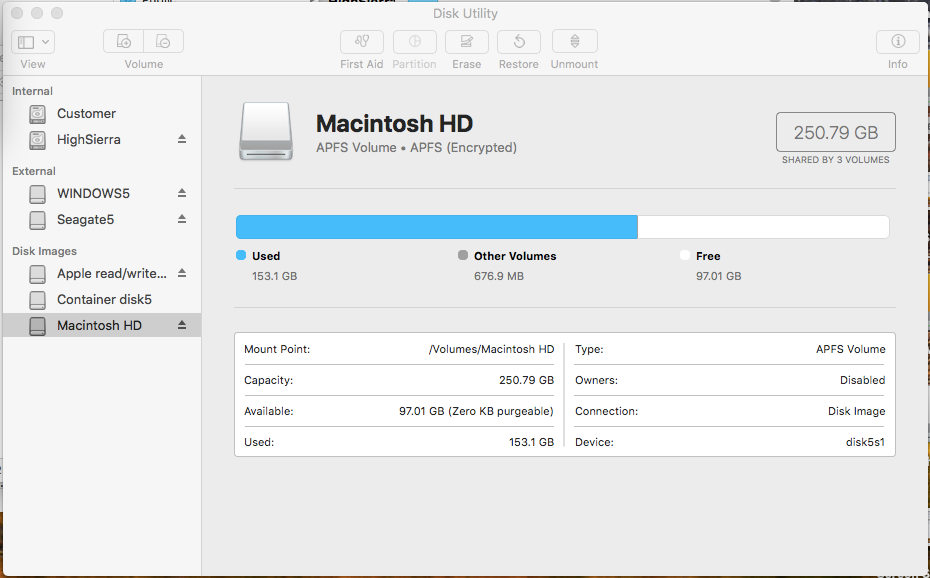Screen dimensions: 930x578
Task: Click the Connection value Disk Image
Action: click(x=856, y=411)
